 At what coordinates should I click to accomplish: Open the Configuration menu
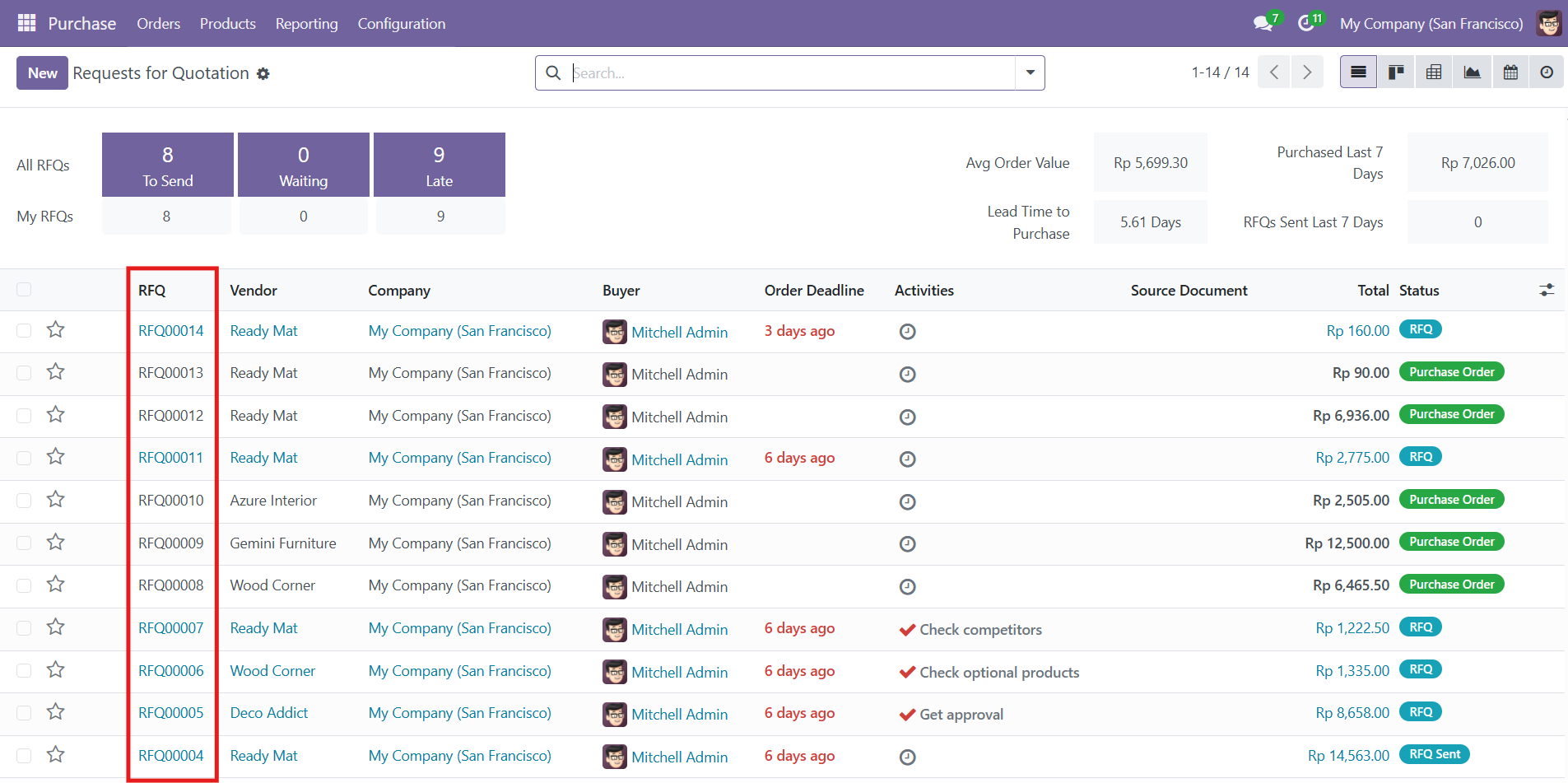[x=401, y=24]
